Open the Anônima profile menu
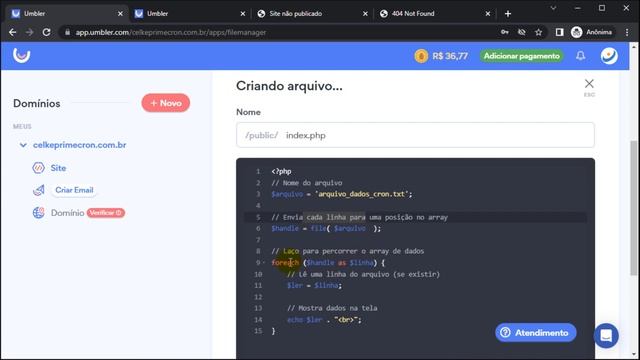The width and height of the screenshot is (640, 360). pos(591,32)
